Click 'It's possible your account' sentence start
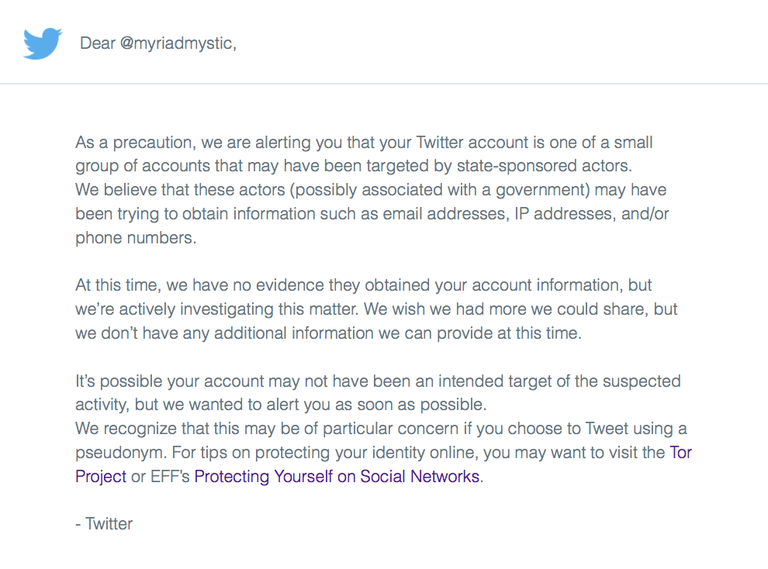This screenshot has width=768, height=569. point(170,381)
